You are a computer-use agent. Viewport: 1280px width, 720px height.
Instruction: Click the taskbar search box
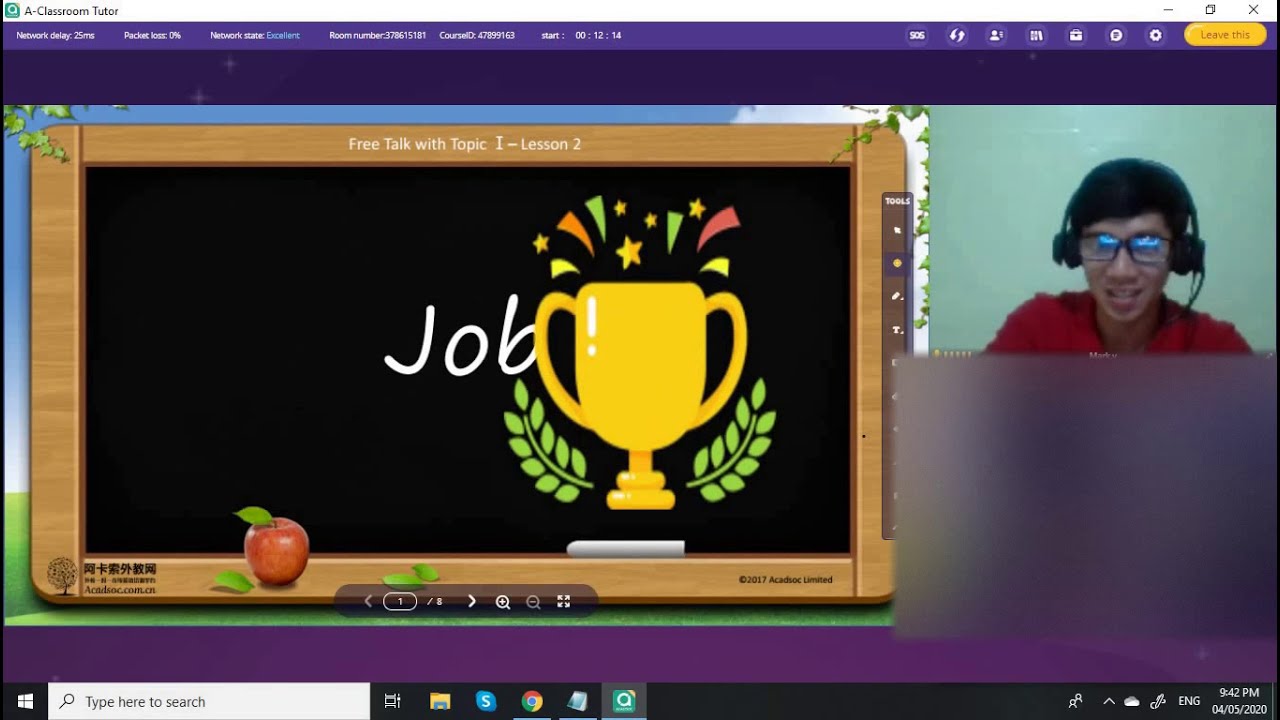pos(209,701)
